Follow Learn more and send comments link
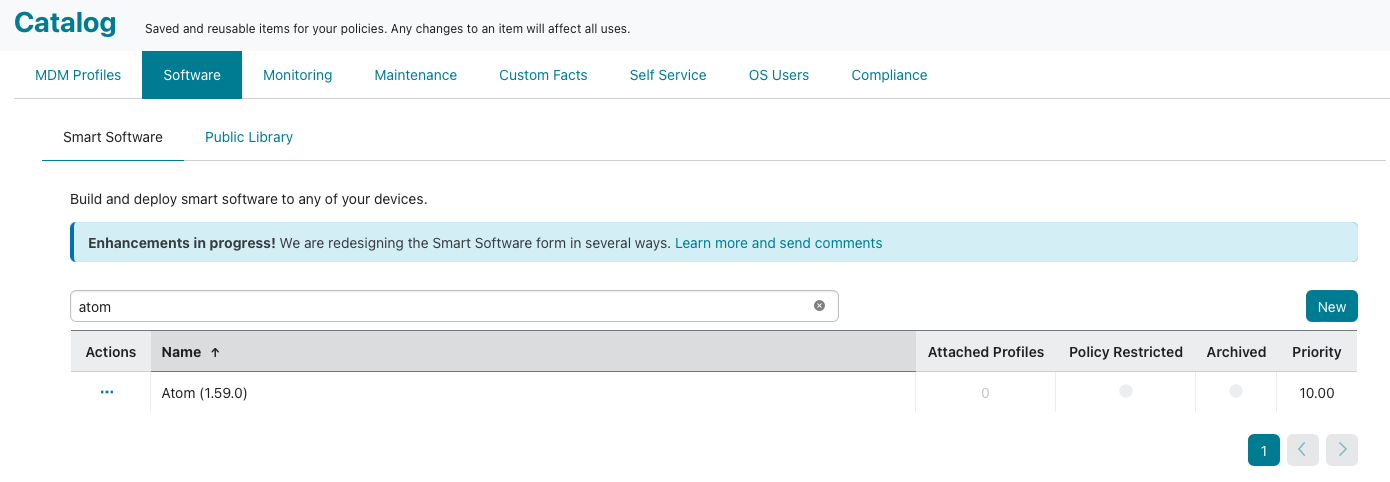Image resolution: width=1390 pixels, height=482 pixels. 779,243
